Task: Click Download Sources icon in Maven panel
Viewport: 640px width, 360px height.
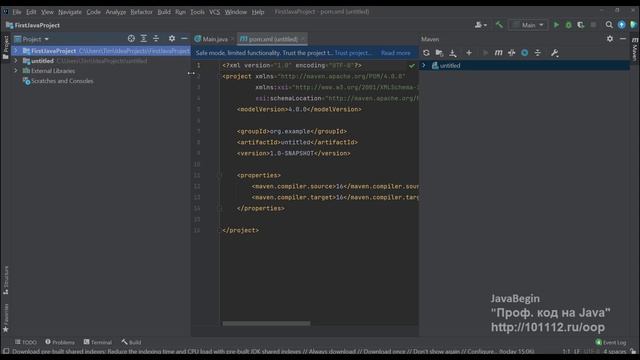Action: 453,53
